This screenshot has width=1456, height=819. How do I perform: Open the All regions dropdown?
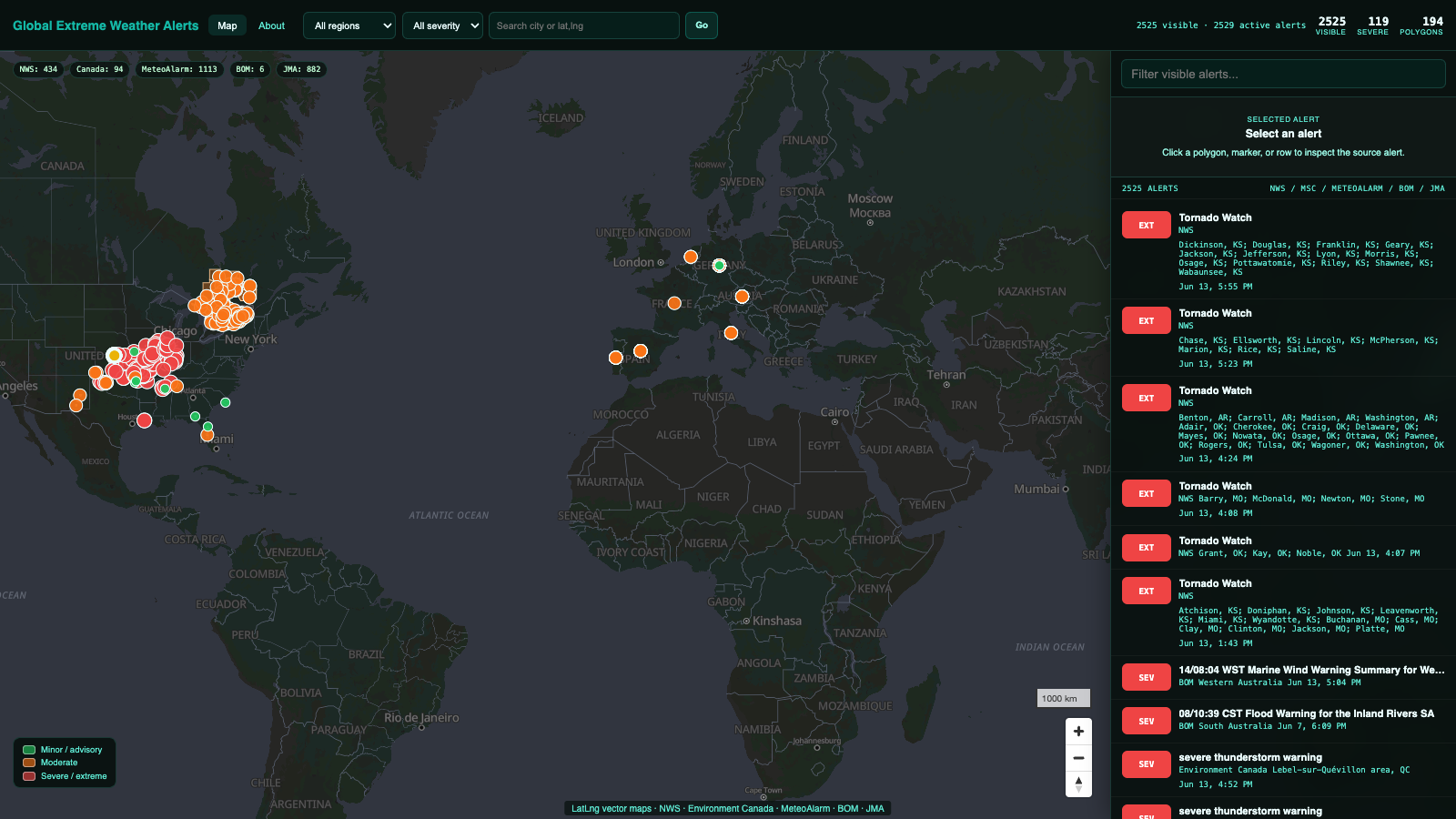coord(349,25)
